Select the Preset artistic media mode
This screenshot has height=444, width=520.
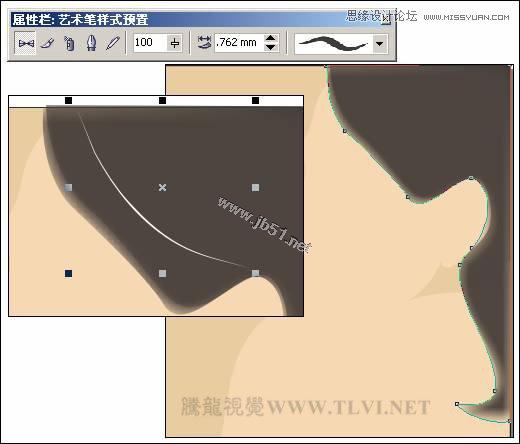(25, 43)
